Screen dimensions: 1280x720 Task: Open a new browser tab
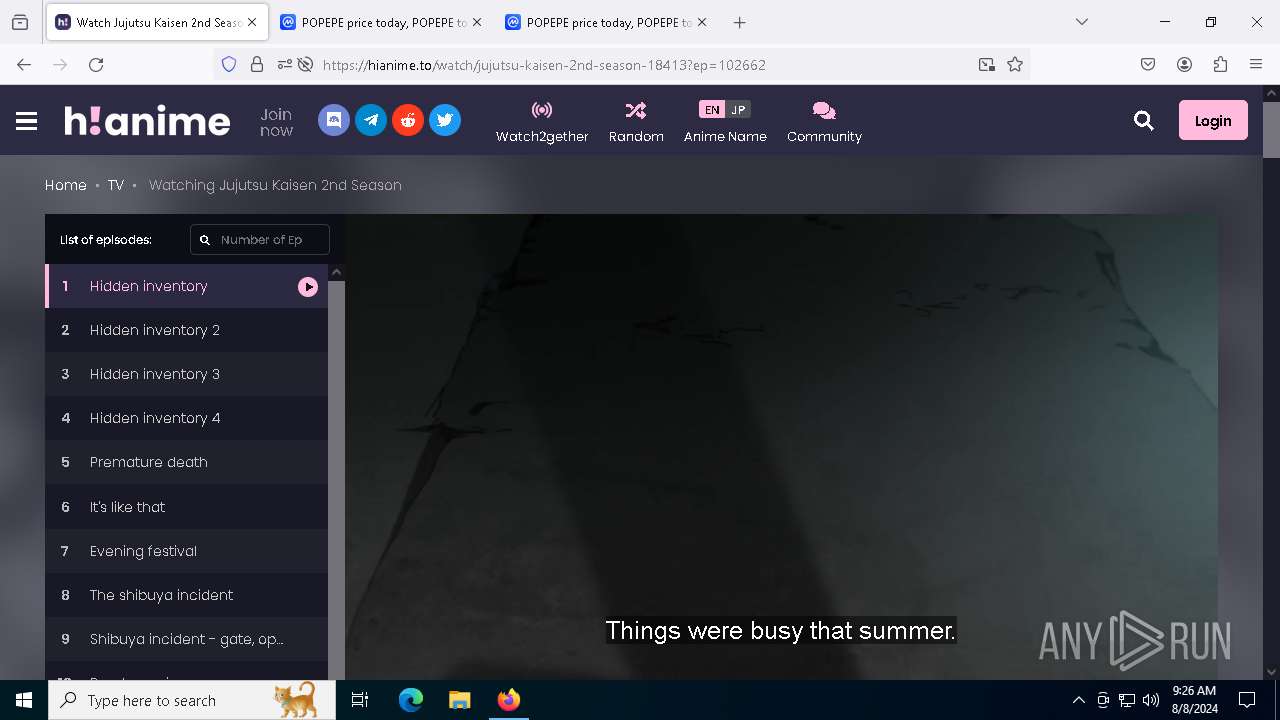[739, 22]
